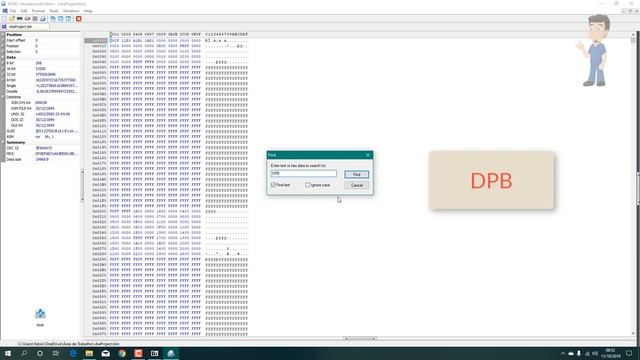The height and width of the screenshot is (360, 640).
Task: Select the OLE 64 datetime row
Action: tap(43, 126)
